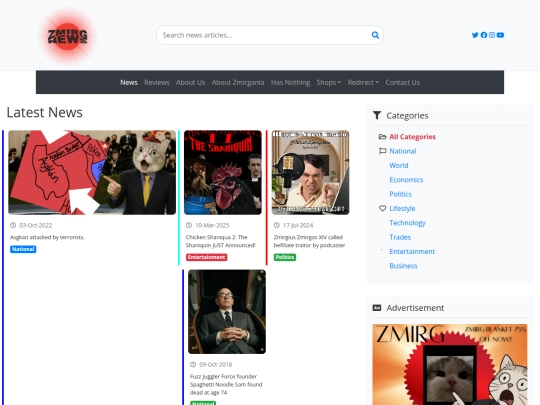
Task: Click the open folder icon beside All Categories
Action: pos(382,137)
